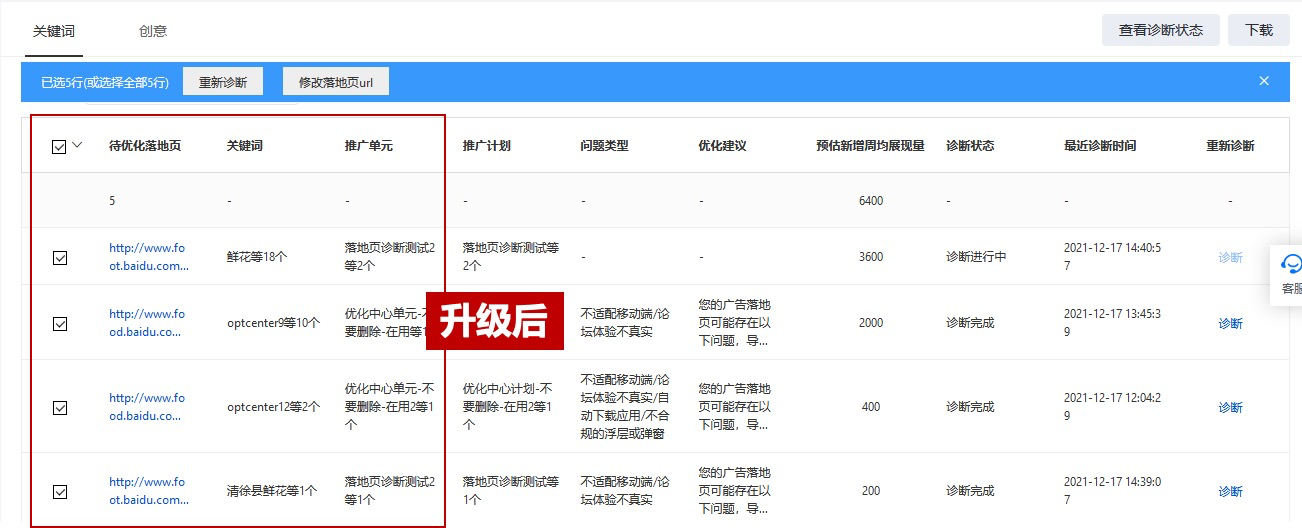Screen dimensions: 1302x528
Task: Close the blue selection bar with X
Action: point(1264,81)
